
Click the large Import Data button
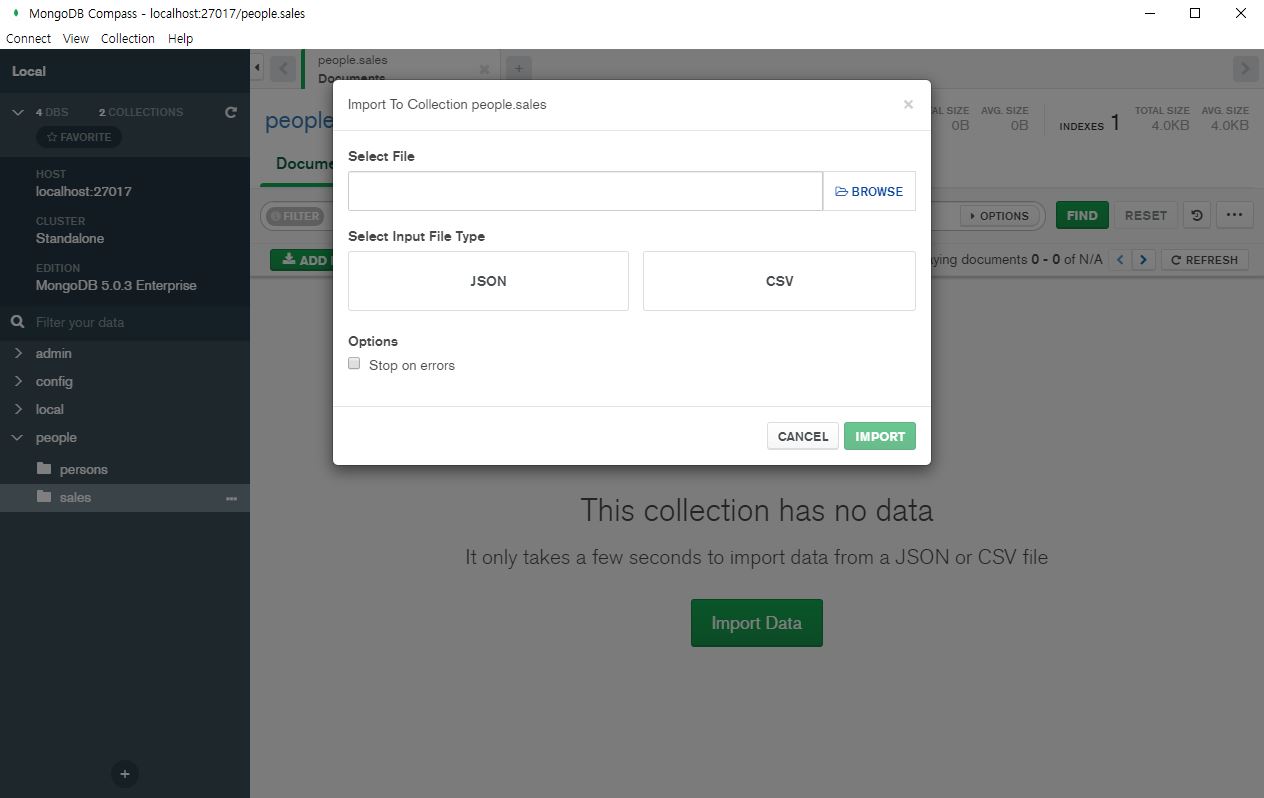(756, 623)
